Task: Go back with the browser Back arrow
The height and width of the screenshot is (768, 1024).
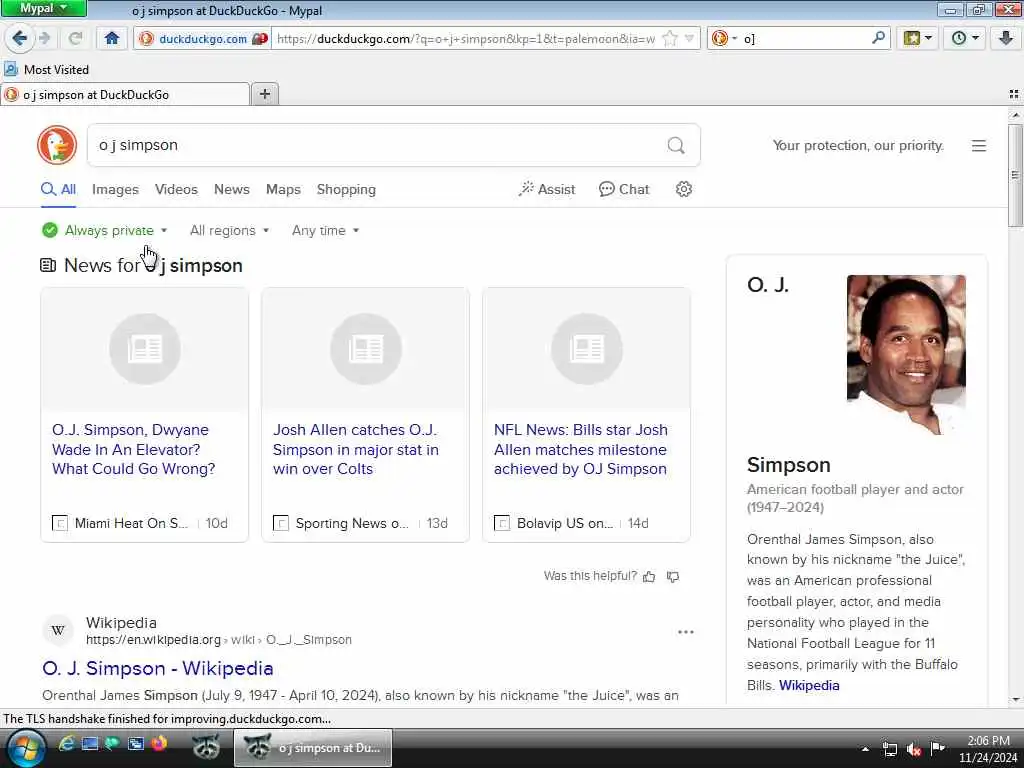Action: pyautogui.click(x=19, y=39)
